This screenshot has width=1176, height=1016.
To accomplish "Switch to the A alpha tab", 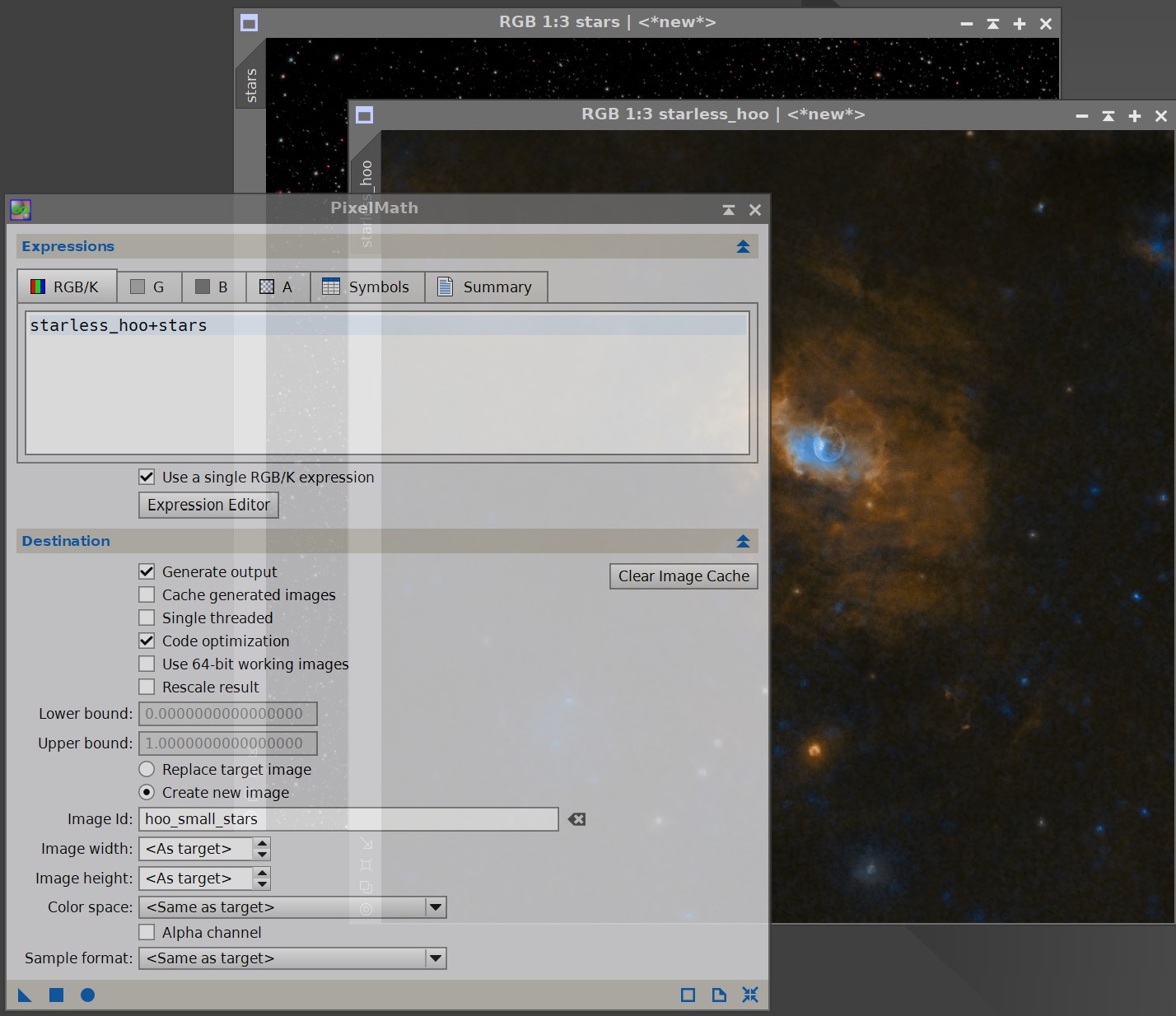I will click(278, 287).
